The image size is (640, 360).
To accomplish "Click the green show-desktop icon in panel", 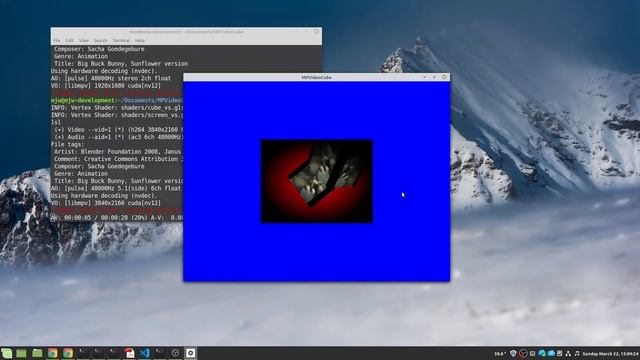I will click(21, 353).
